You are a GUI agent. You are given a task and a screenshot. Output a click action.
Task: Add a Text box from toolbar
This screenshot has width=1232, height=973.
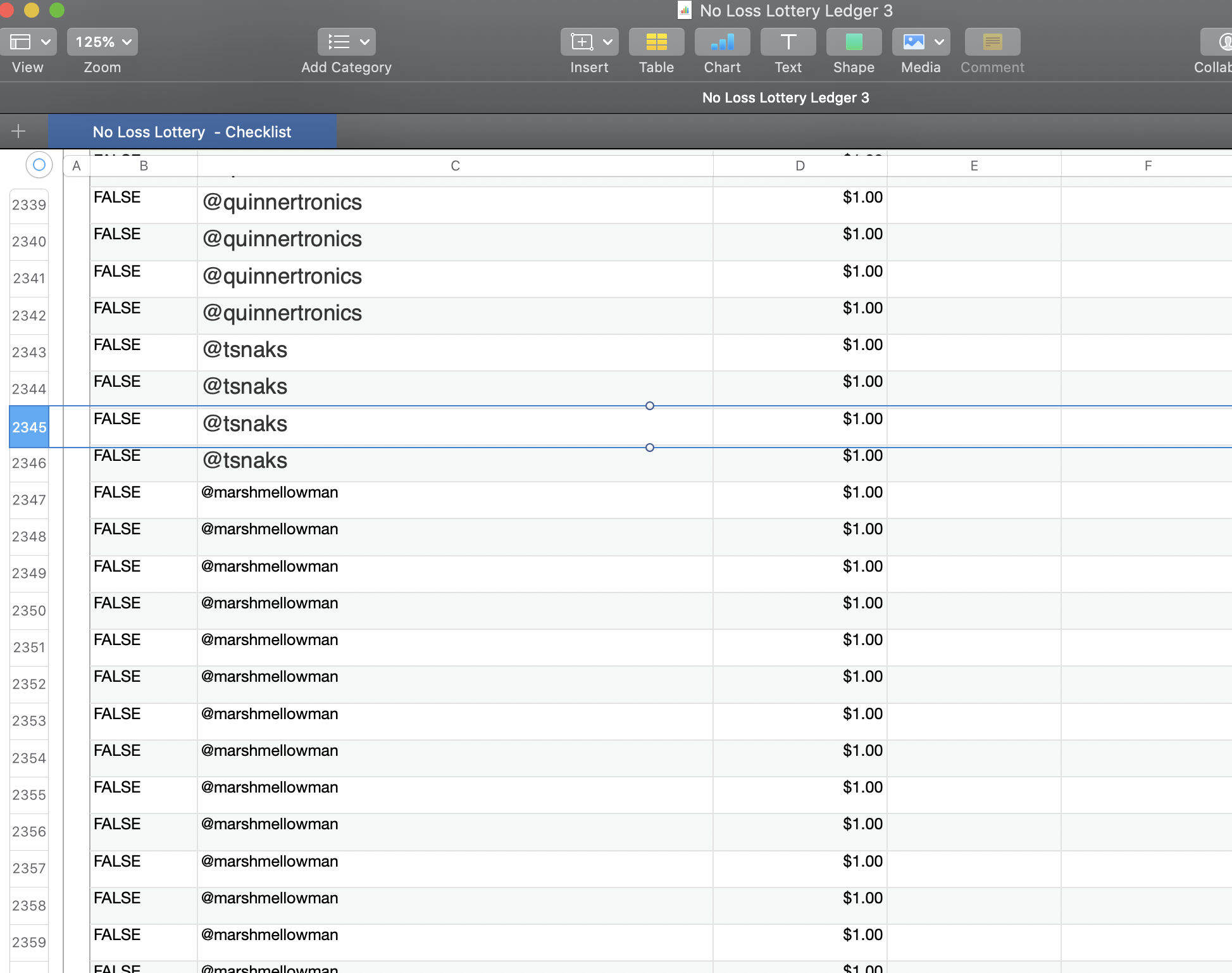788,42
